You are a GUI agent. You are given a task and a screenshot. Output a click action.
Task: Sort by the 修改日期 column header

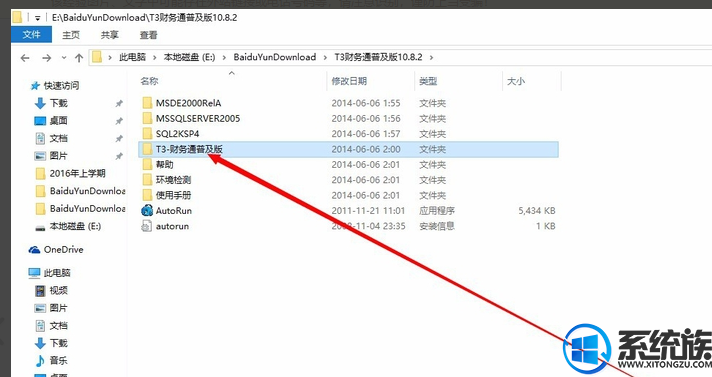click(x=349, y=81)
